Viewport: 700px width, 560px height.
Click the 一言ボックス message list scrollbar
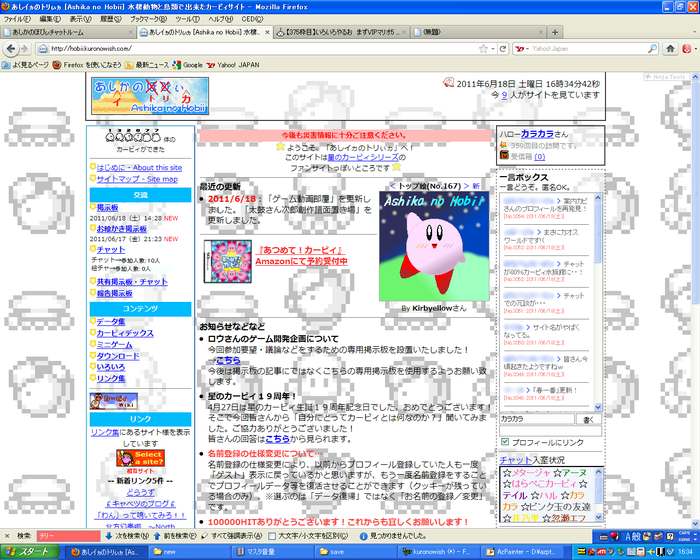coord(598,301)
